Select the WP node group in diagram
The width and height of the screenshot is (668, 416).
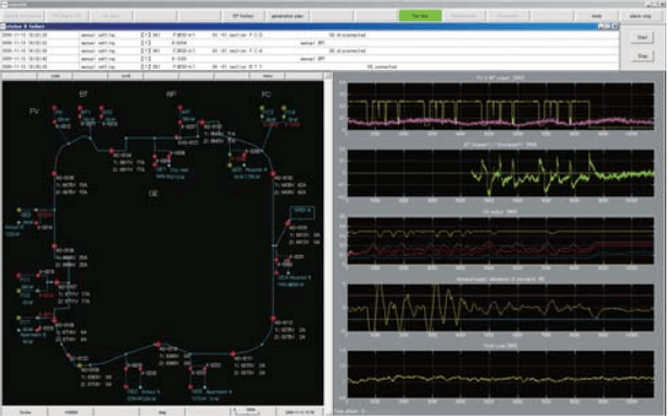tap(171, 93)
